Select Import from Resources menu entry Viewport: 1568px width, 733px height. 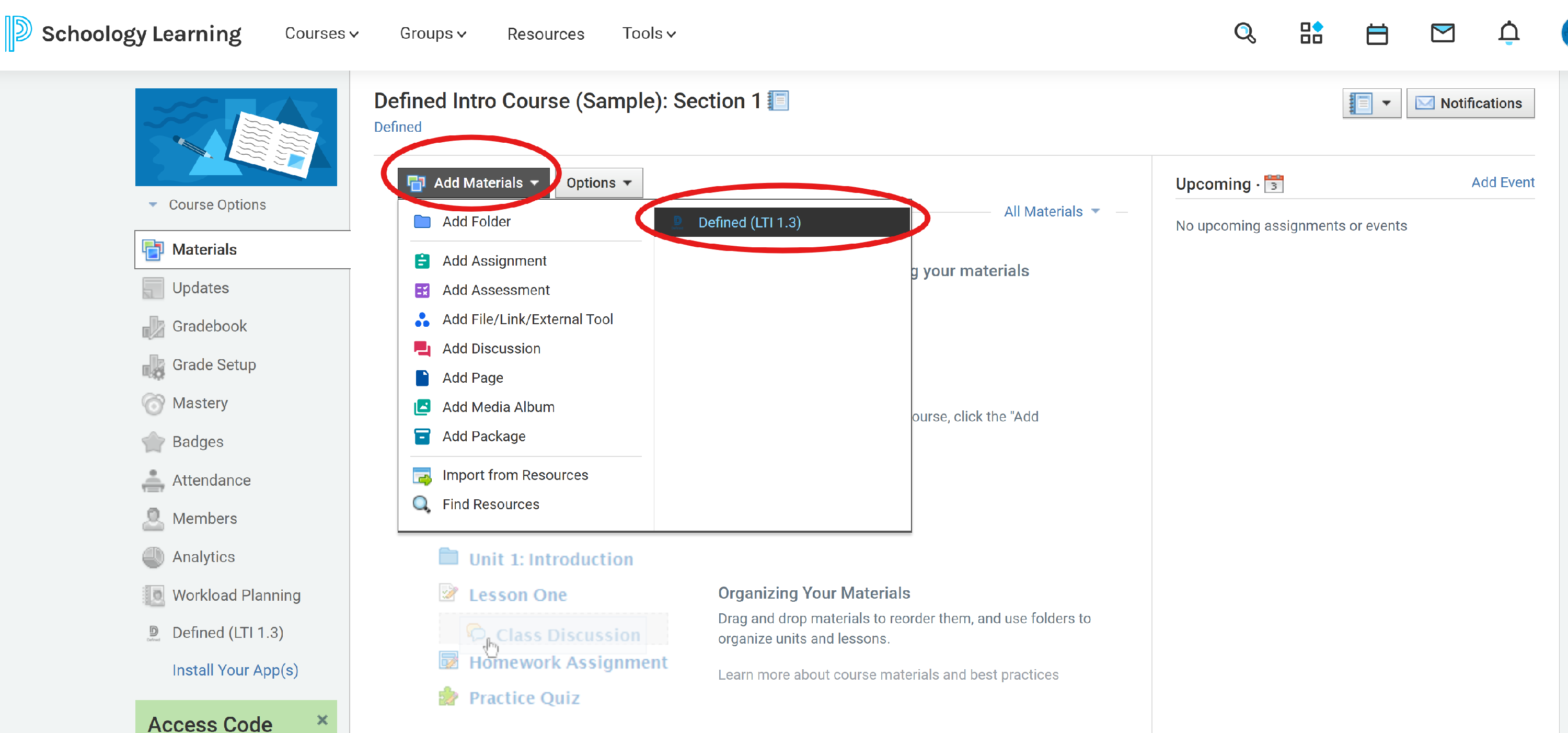click(515, 475)
